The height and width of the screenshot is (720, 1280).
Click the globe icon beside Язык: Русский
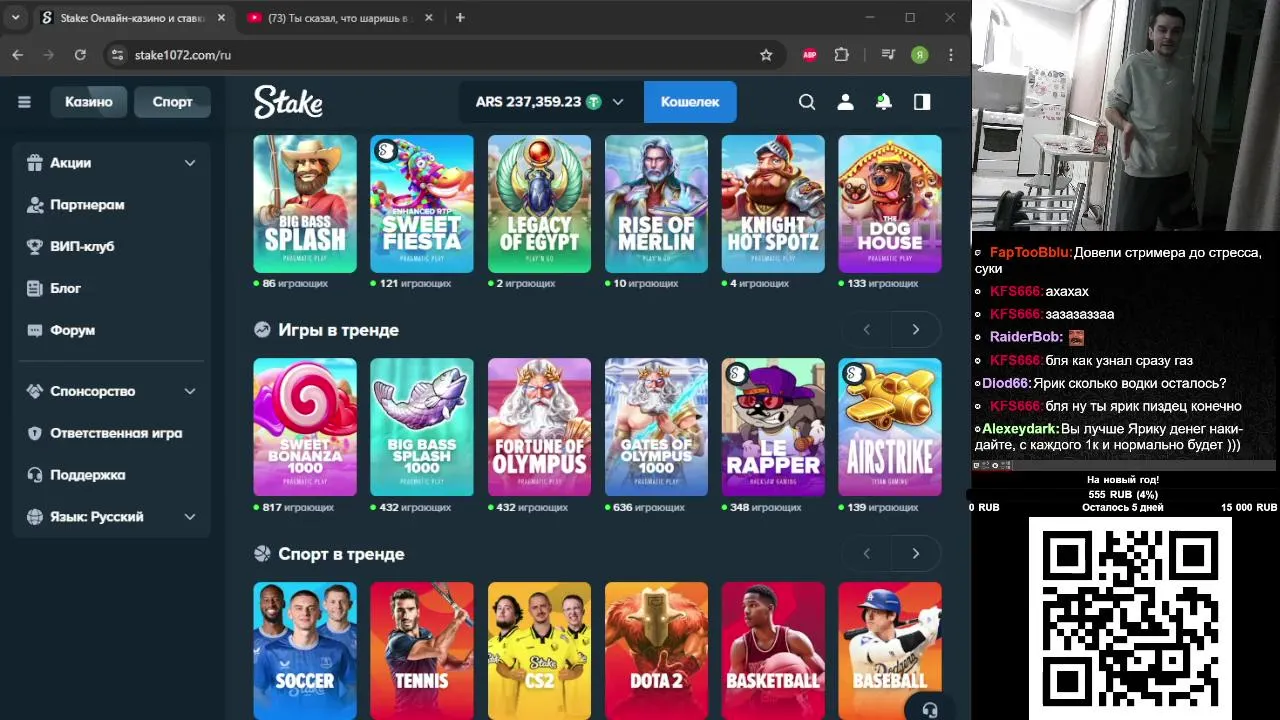(35, 517)
